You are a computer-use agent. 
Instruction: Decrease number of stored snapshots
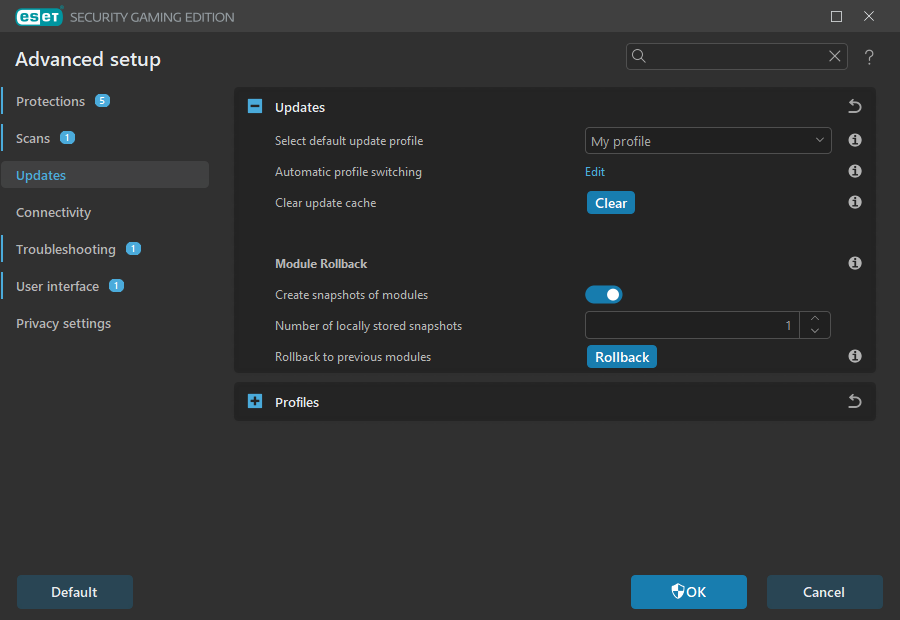[x=814, y=331]
